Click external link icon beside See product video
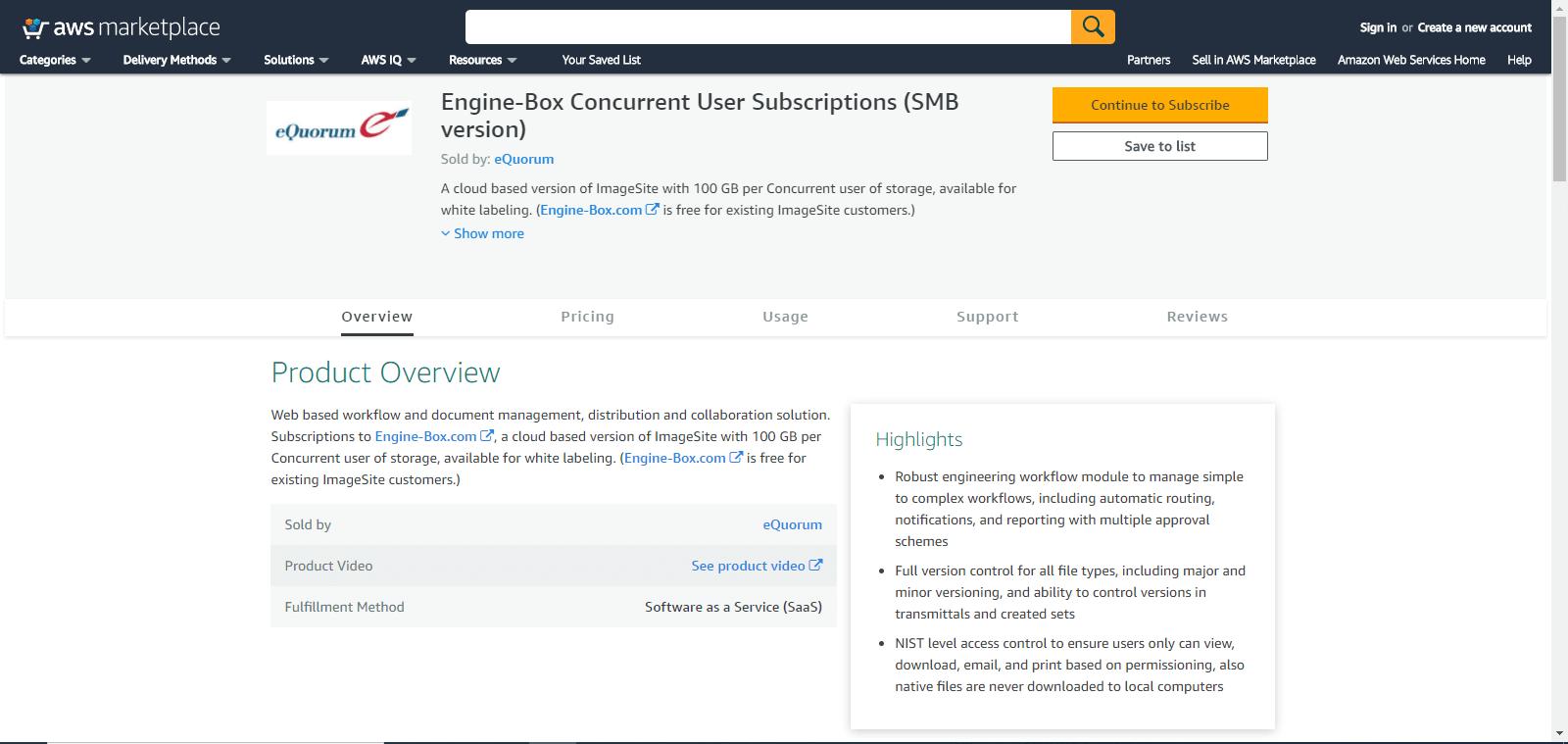The image size is (1568, 744). pyautogui.click(x=815, y=565)
